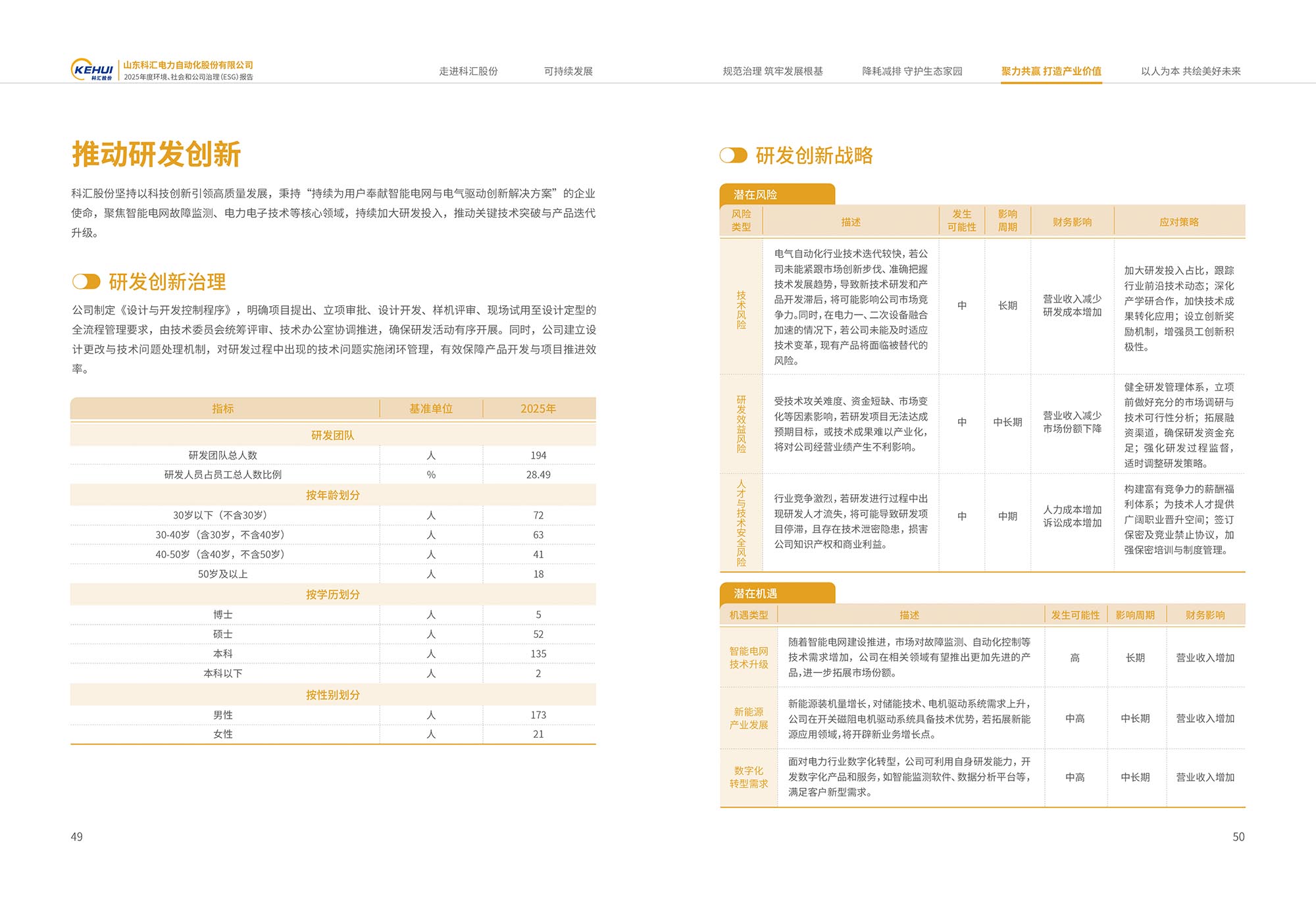Image resolution: width=1316 pixels, height=899 pixels.
Task: Go to 降耗减排 守护生态家园 section
Action: point(912,71)
